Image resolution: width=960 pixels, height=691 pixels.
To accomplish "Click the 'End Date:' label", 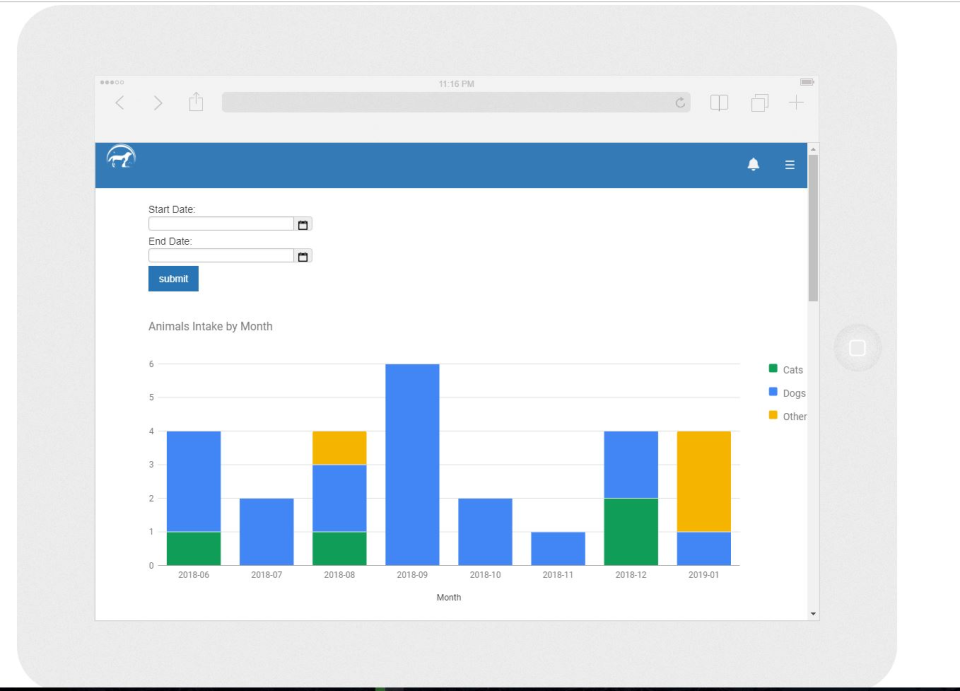I will click(170, 241).
